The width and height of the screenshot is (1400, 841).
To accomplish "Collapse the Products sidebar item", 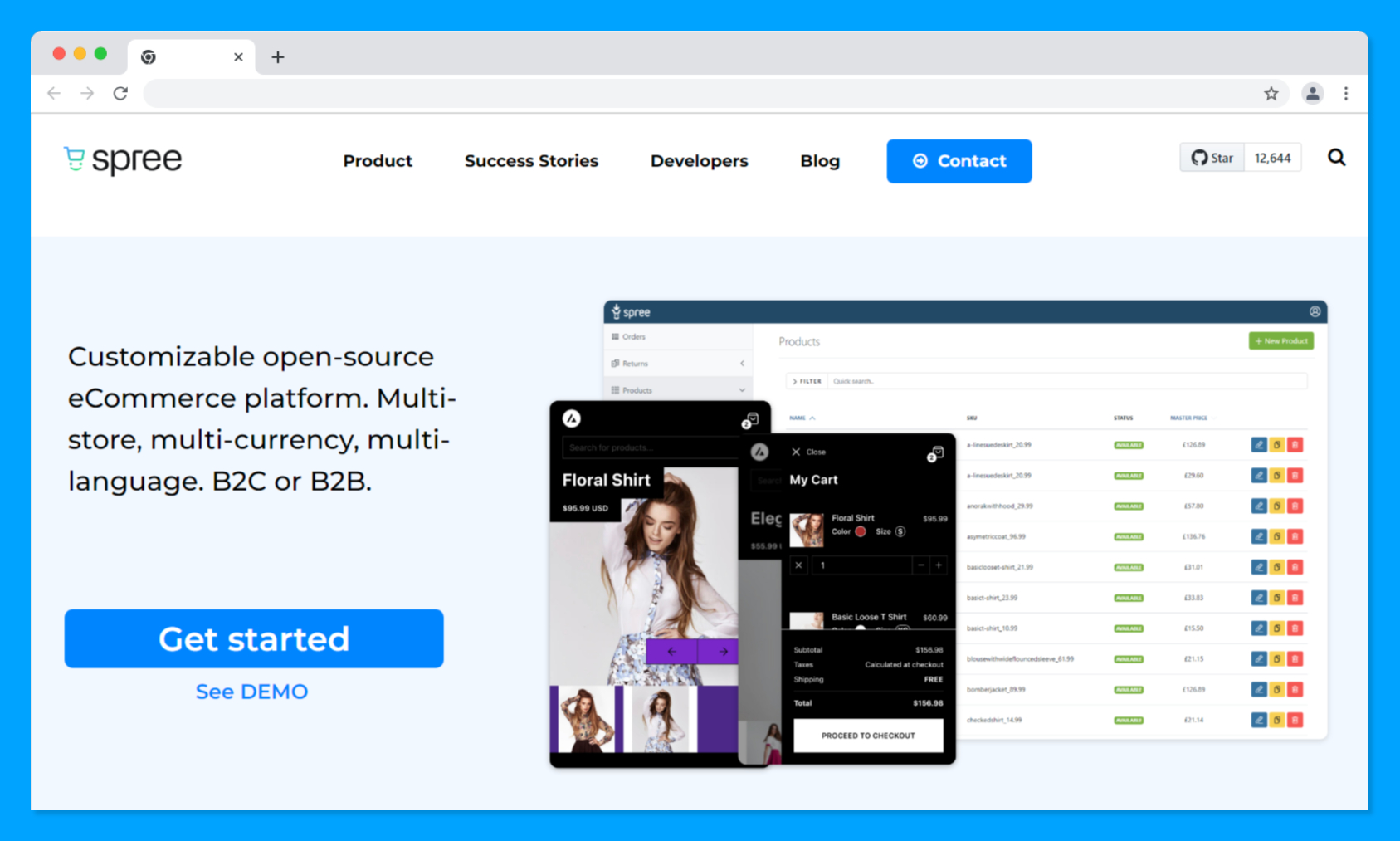I will (677, 390).
